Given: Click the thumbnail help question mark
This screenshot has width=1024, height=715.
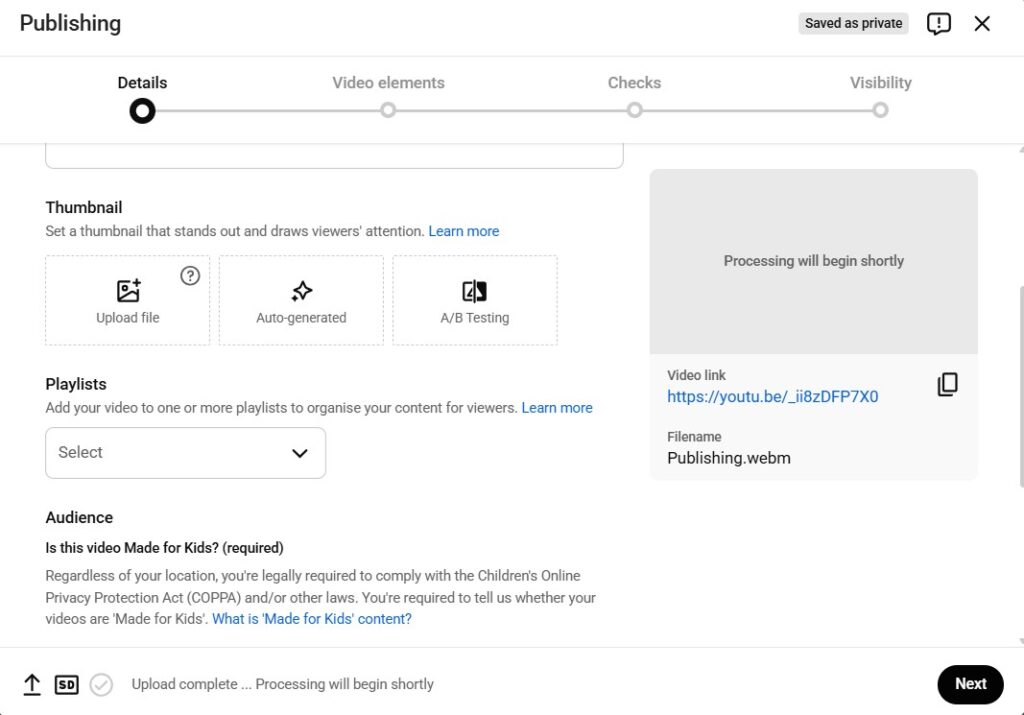Looking at the screenshot, I should [190, 276].
